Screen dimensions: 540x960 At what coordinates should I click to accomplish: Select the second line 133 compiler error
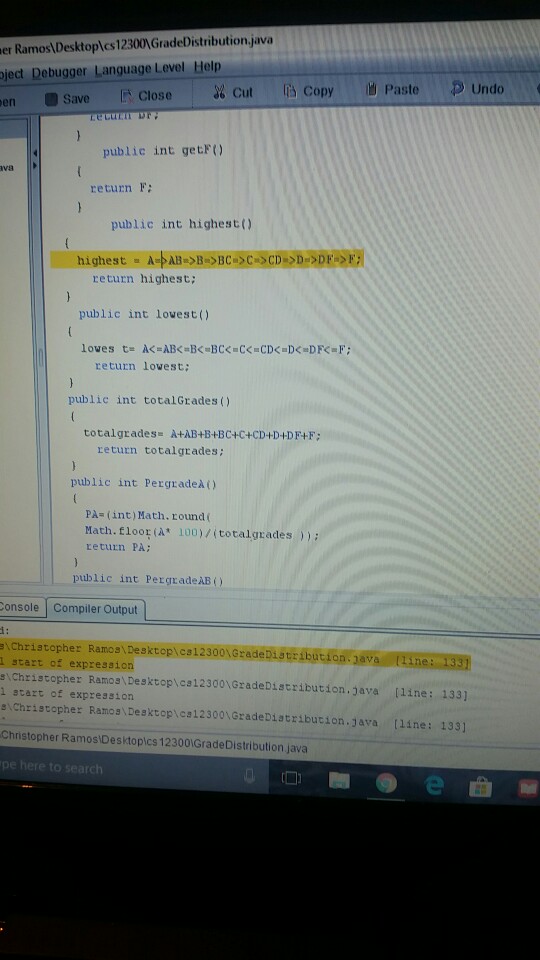[236, 688]
